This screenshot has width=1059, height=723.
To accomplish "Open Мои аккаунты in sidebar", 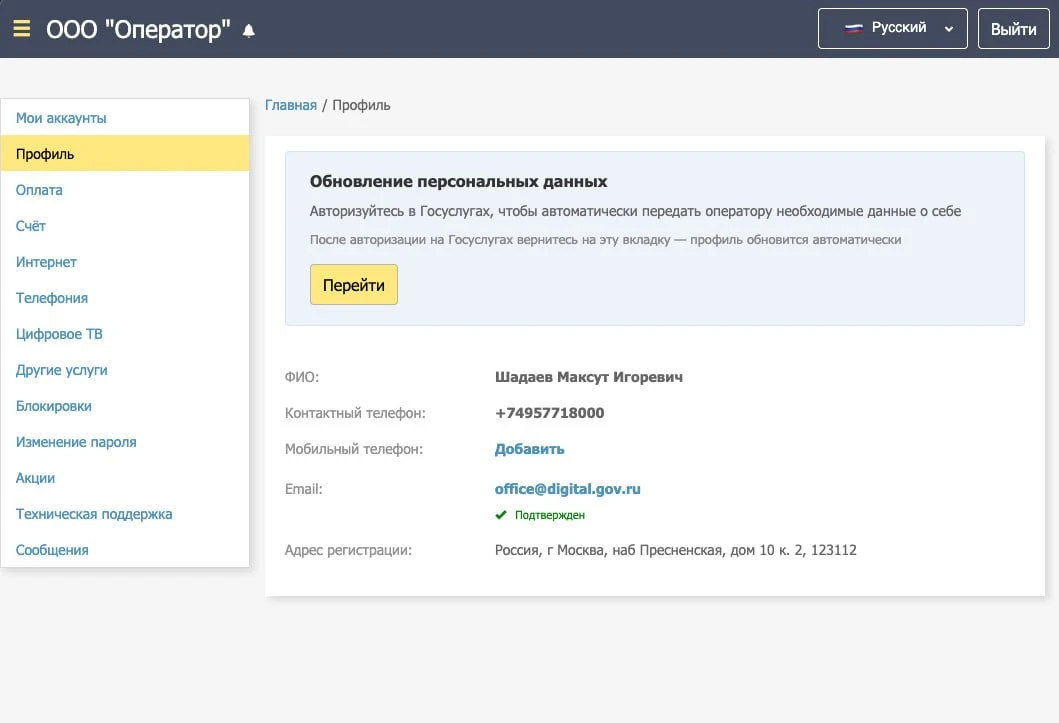I will point(125,117).
